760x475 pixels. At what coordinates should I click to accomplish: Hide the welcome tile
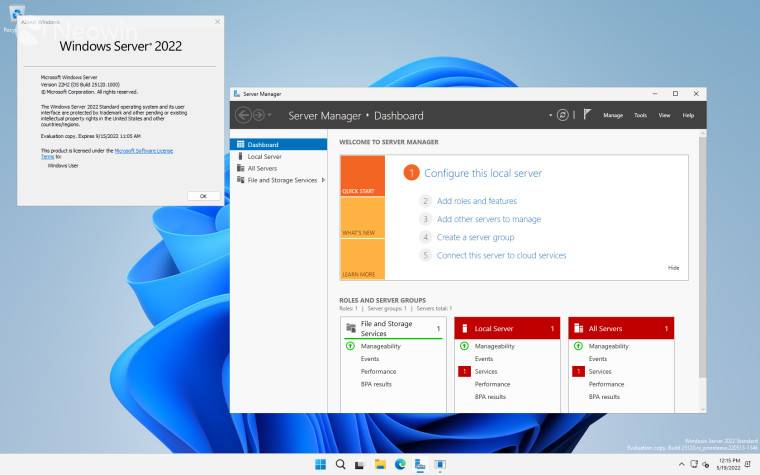(674, 268)
